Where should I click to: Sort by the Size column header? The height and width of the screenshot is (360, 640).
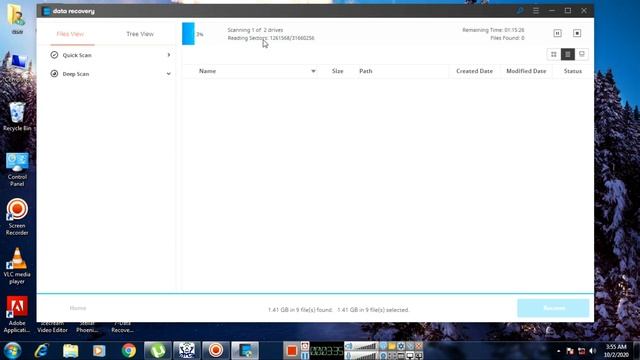(x=338, y=71)
